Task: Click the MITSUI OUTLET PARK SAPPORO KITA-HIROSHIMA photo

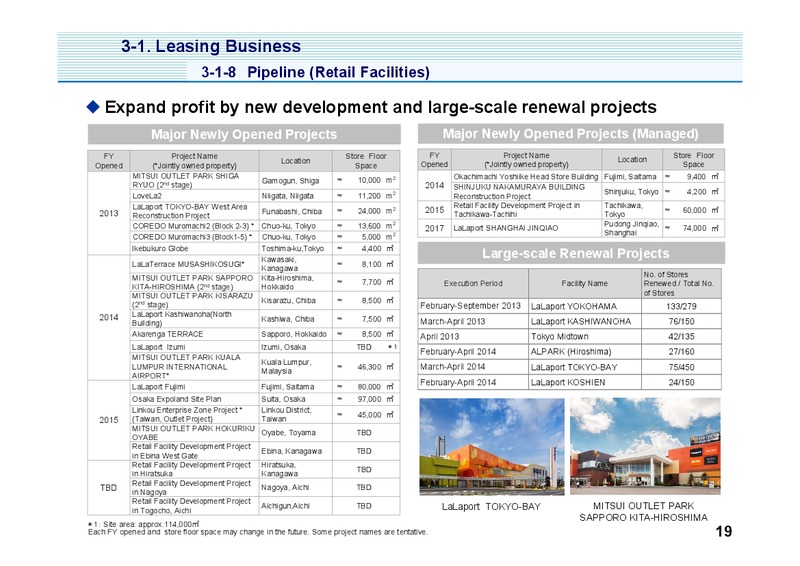Action: click(645, 447)
